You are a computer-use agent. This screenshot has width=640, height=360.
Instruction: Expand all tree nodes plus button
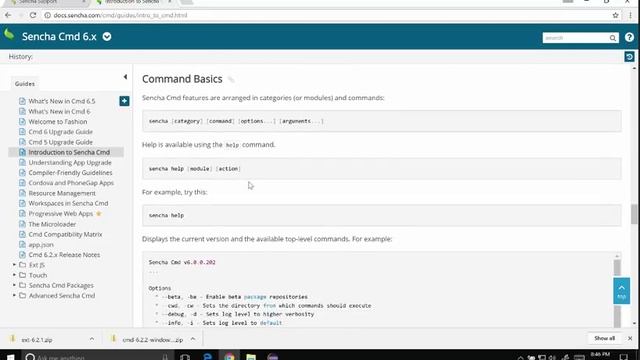124,101
